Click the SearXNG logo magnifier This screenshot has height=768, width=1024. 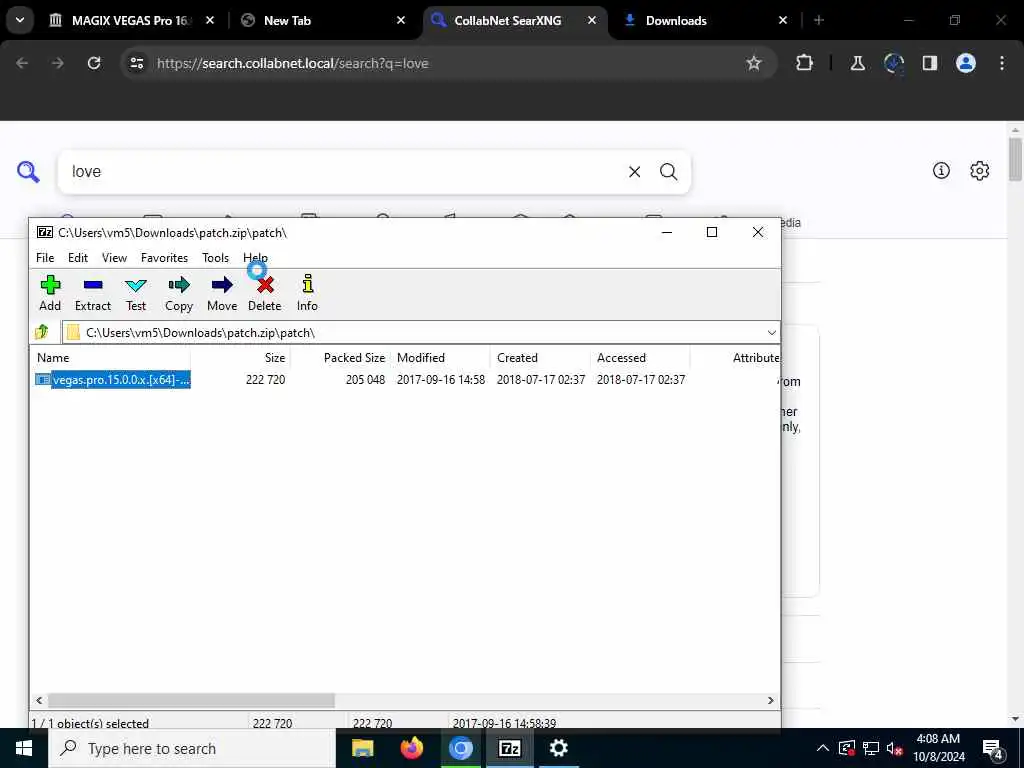(28, 172)
